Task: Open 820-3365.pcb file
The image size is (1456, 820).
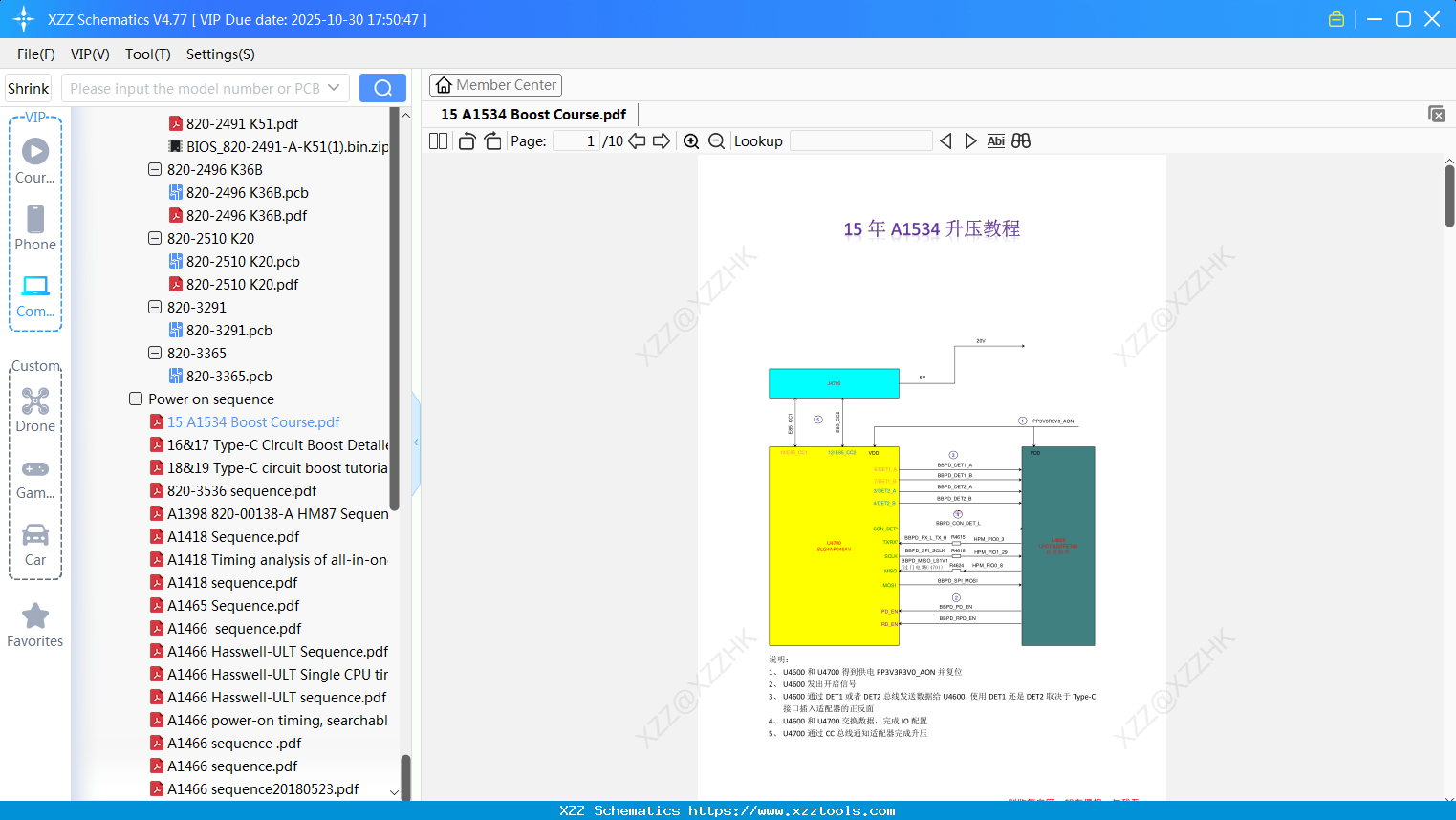Action: [x=229, y=376]
